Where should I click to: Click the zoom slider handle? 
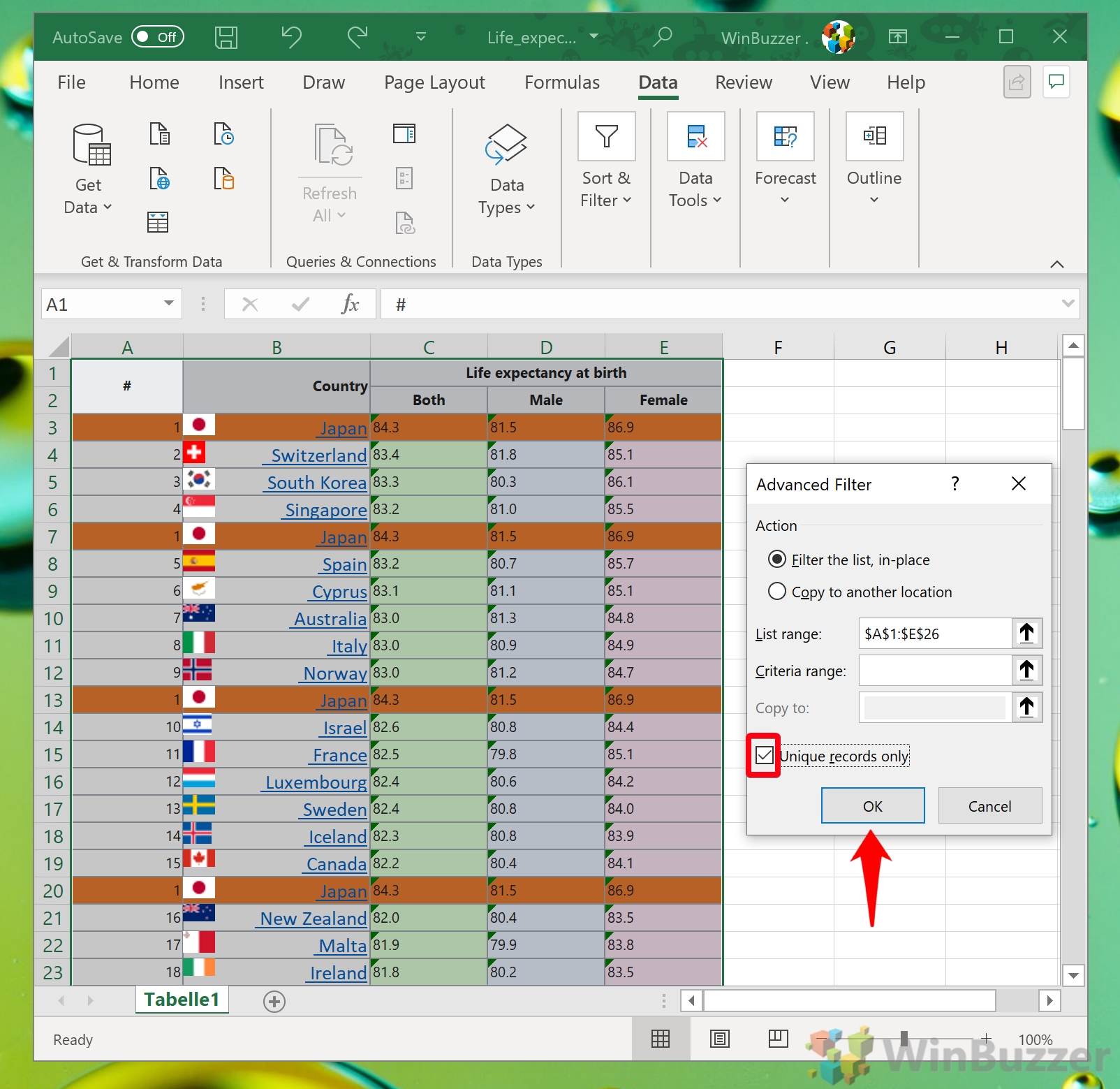(x=904, y=1039)
